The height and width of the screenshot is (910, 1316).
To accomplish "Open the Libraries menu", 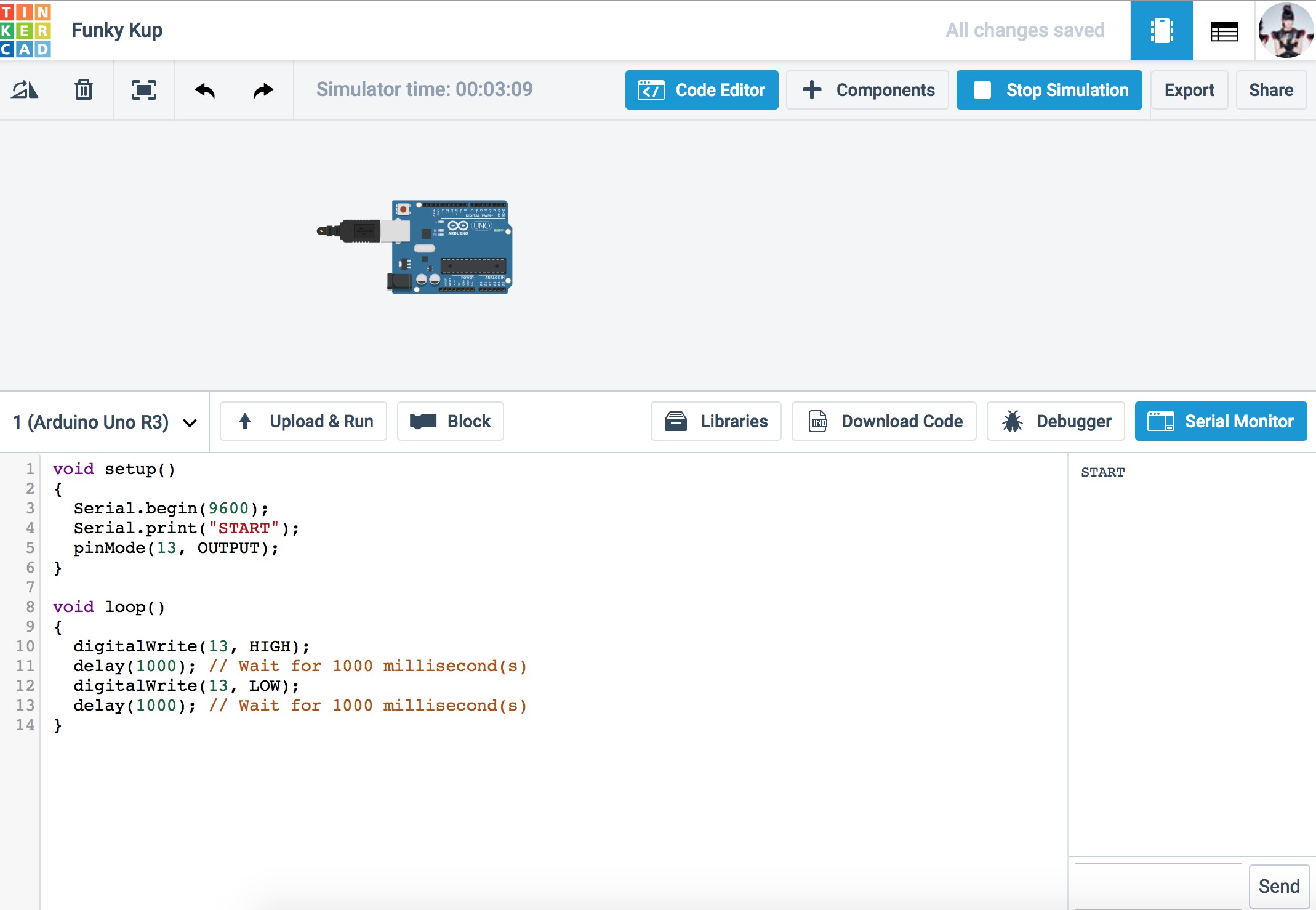I will pos(715,421).
